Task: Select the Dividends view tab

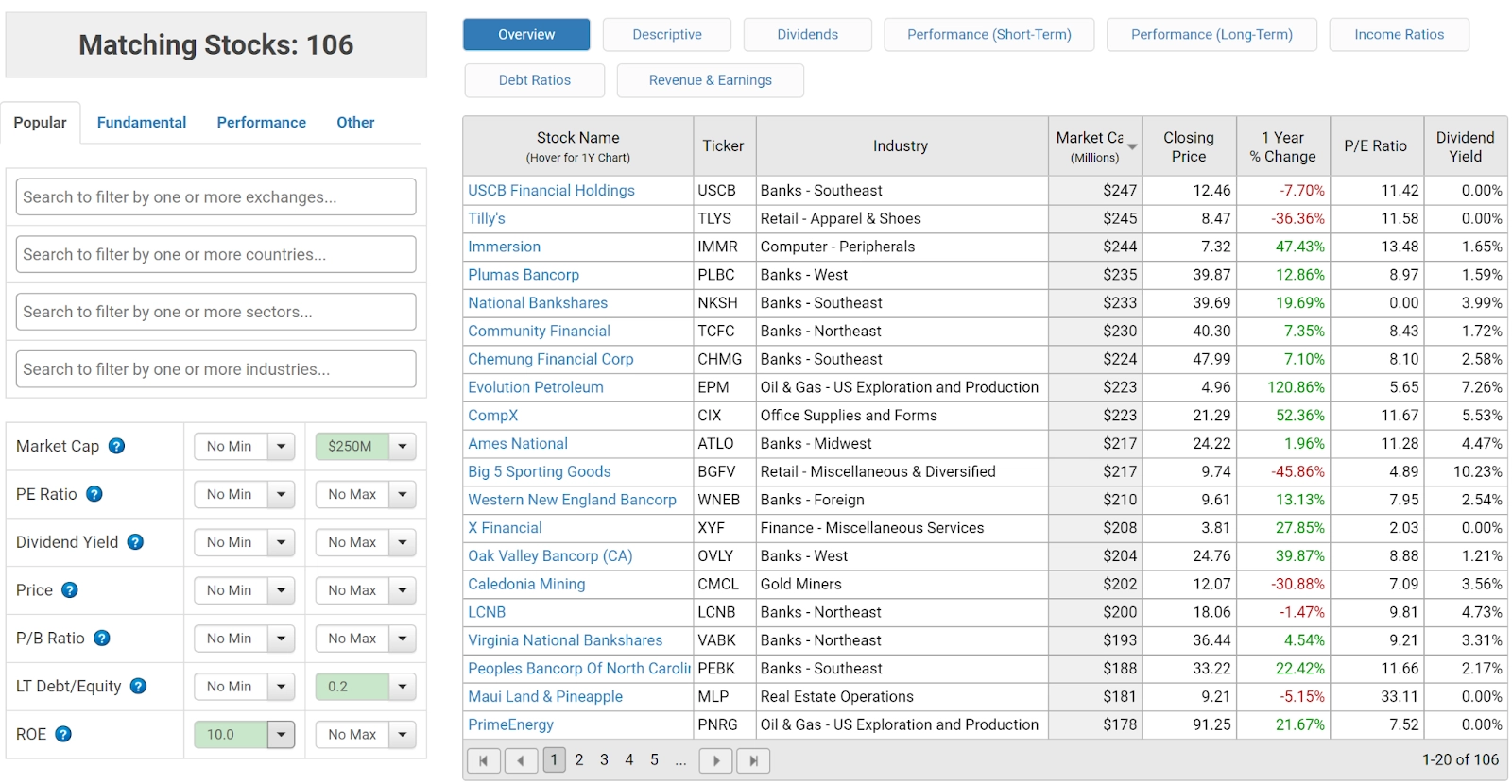Action: point(808,35)
